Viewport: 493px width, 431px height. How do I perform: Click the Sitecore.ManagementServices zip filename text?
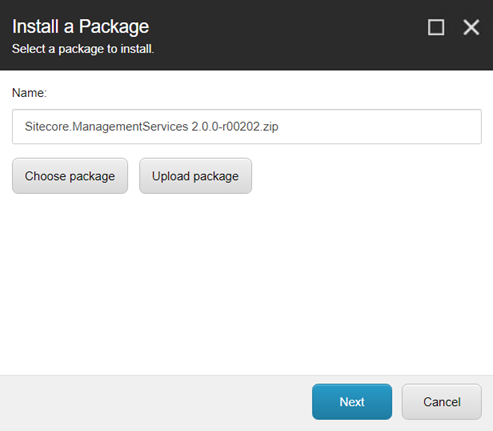pyautogui.click(x=151, y=127)
